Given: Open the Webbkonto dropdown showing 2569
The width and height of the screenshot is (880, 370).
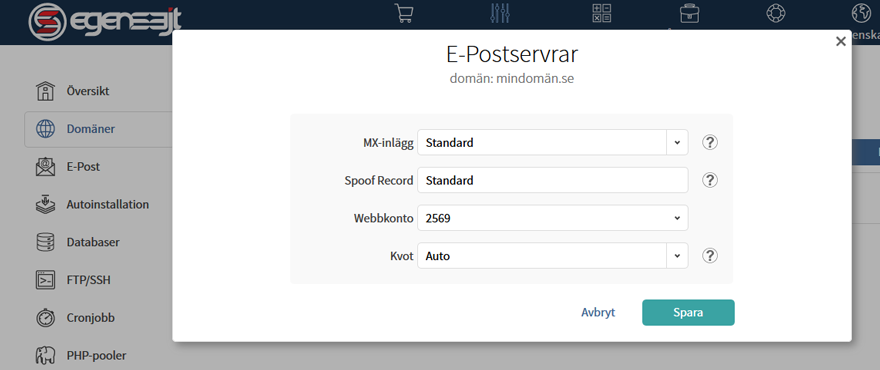Looking at the screenshot, I should [553, 218].
